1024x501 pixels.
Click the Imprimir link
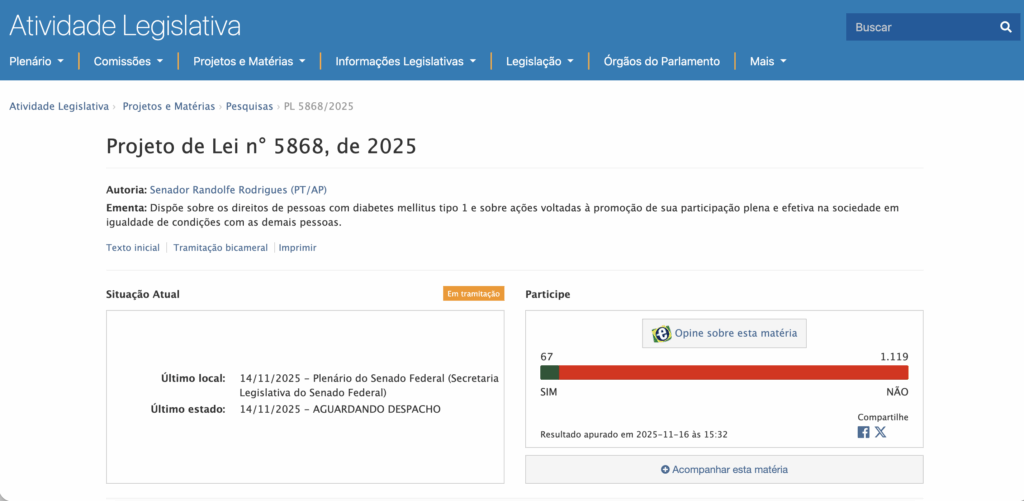[298, 247]
